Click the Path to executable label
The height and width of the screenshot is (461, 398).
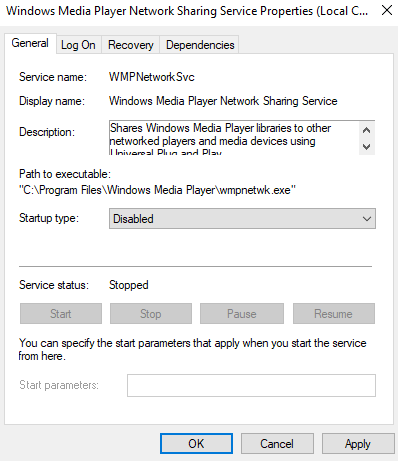point(65,174)
